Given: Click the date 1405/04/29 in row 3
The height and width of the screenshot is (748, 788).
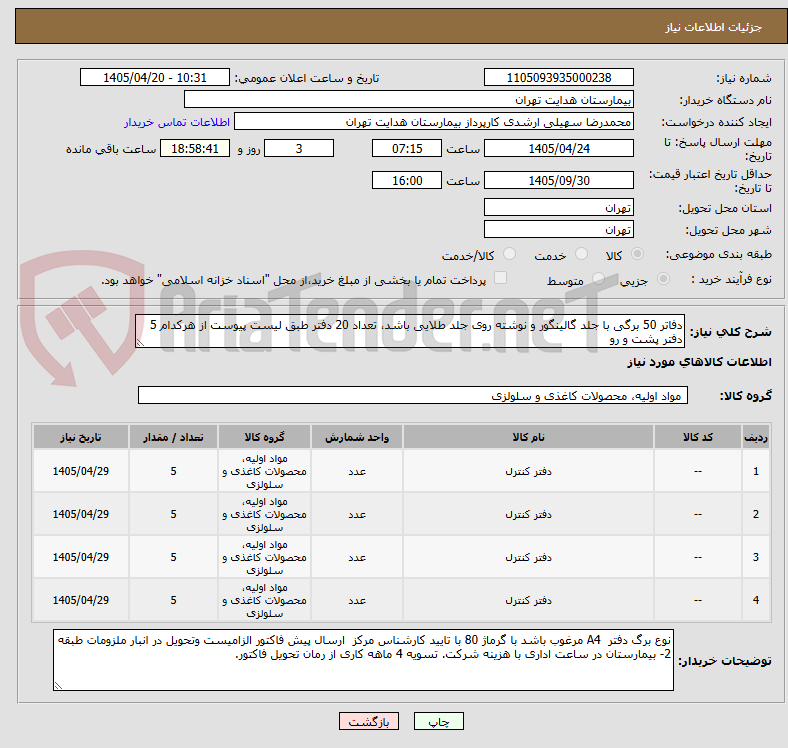Looking at the screenshot, I should 81,557.
